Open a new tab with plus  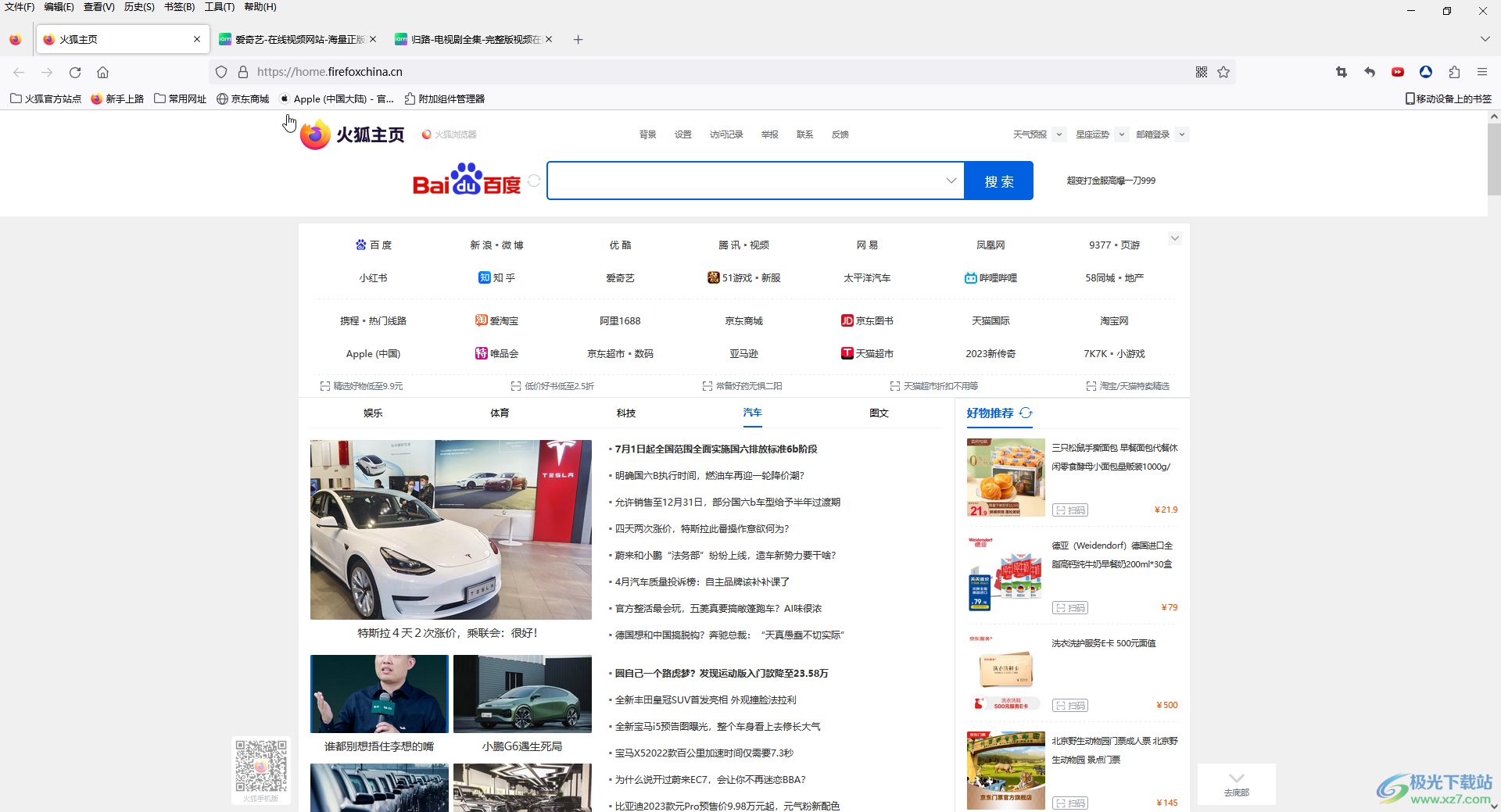pos(578,39)
